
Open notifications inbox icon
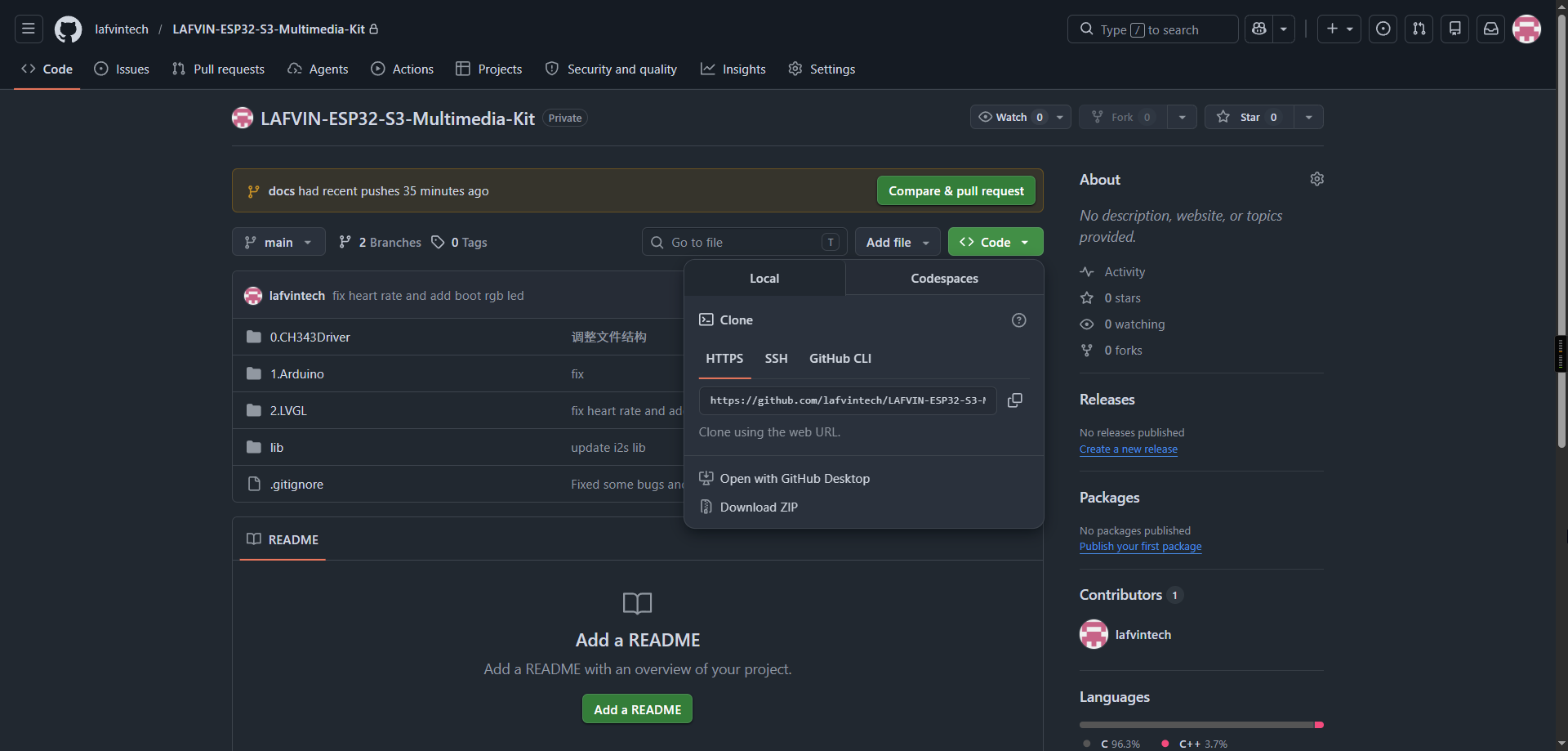(x=1490, y=29)
